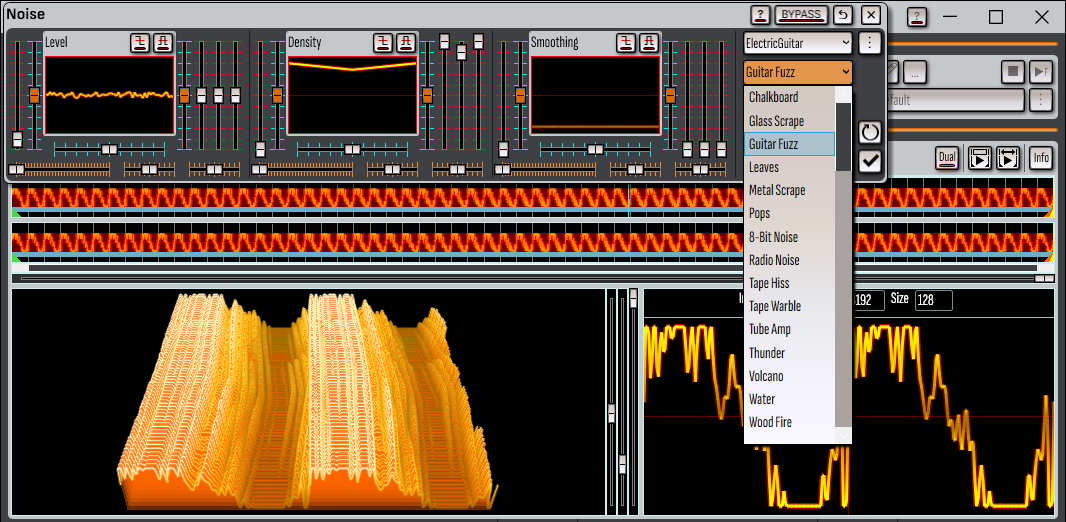
Task: Click first modulation icon in Level header
Action: (x=140, y=42)
